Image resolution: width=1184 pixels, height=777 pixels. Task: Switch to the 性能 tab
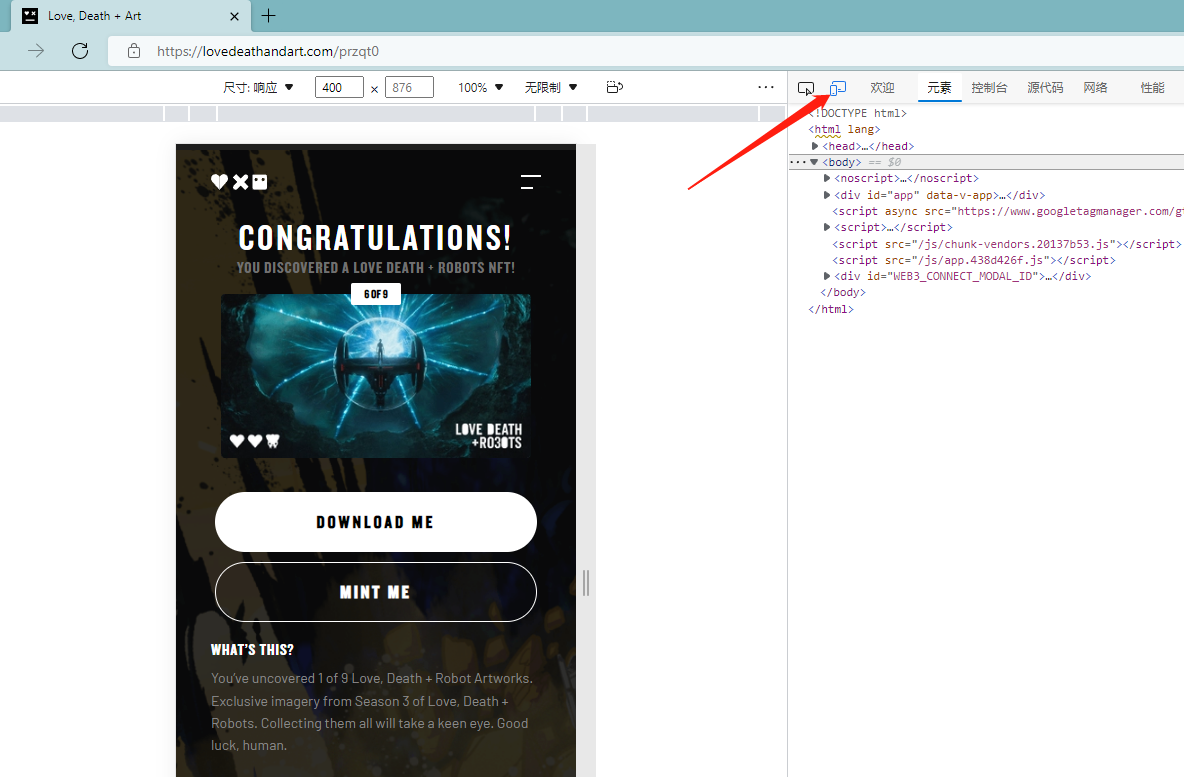(x=1152, y=88)
